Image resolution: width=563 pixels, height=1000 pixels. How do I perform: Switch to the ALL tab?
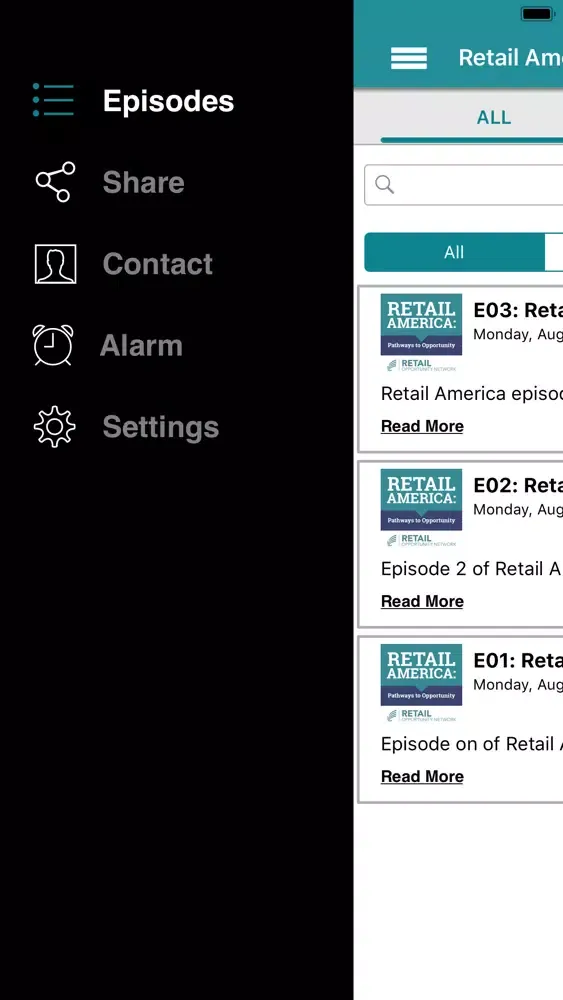point(494,117)
